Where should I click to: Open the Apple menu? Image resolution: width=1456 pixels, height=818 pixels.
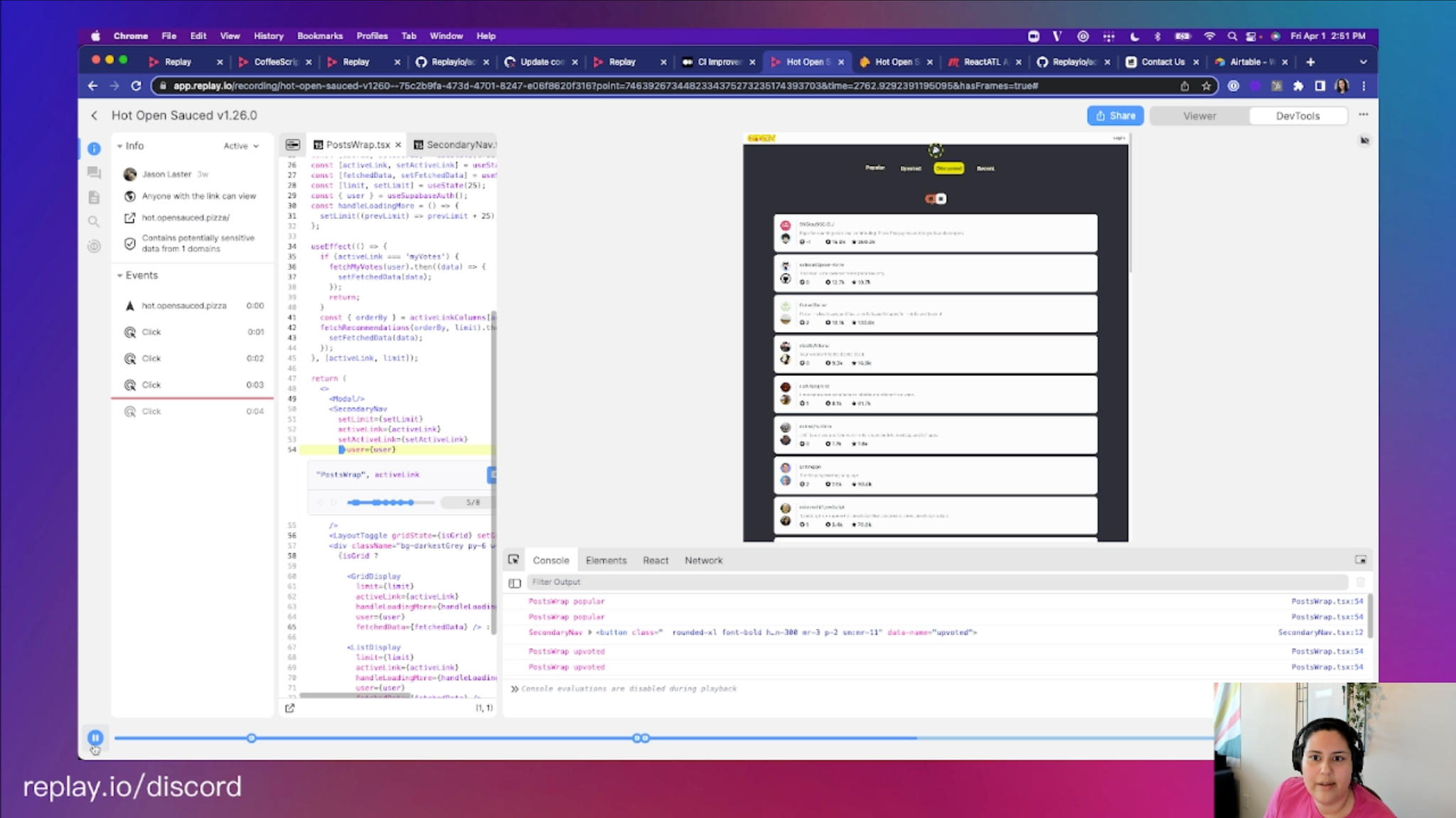(x=96, y=36)
